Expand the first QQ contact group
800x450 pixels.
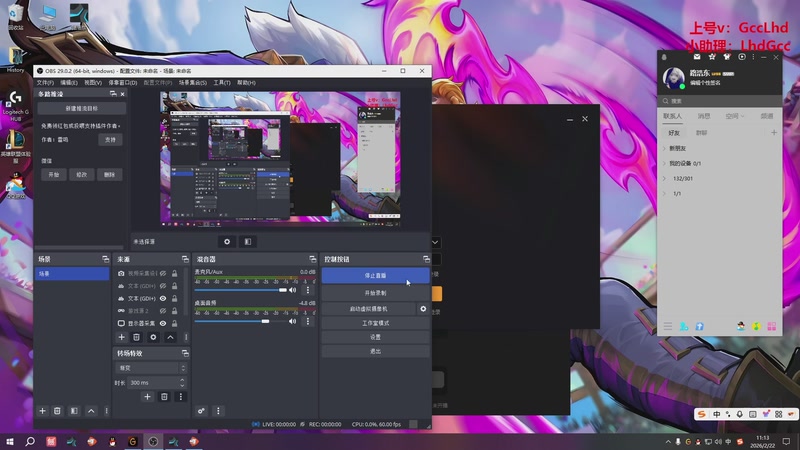[664, 148]
